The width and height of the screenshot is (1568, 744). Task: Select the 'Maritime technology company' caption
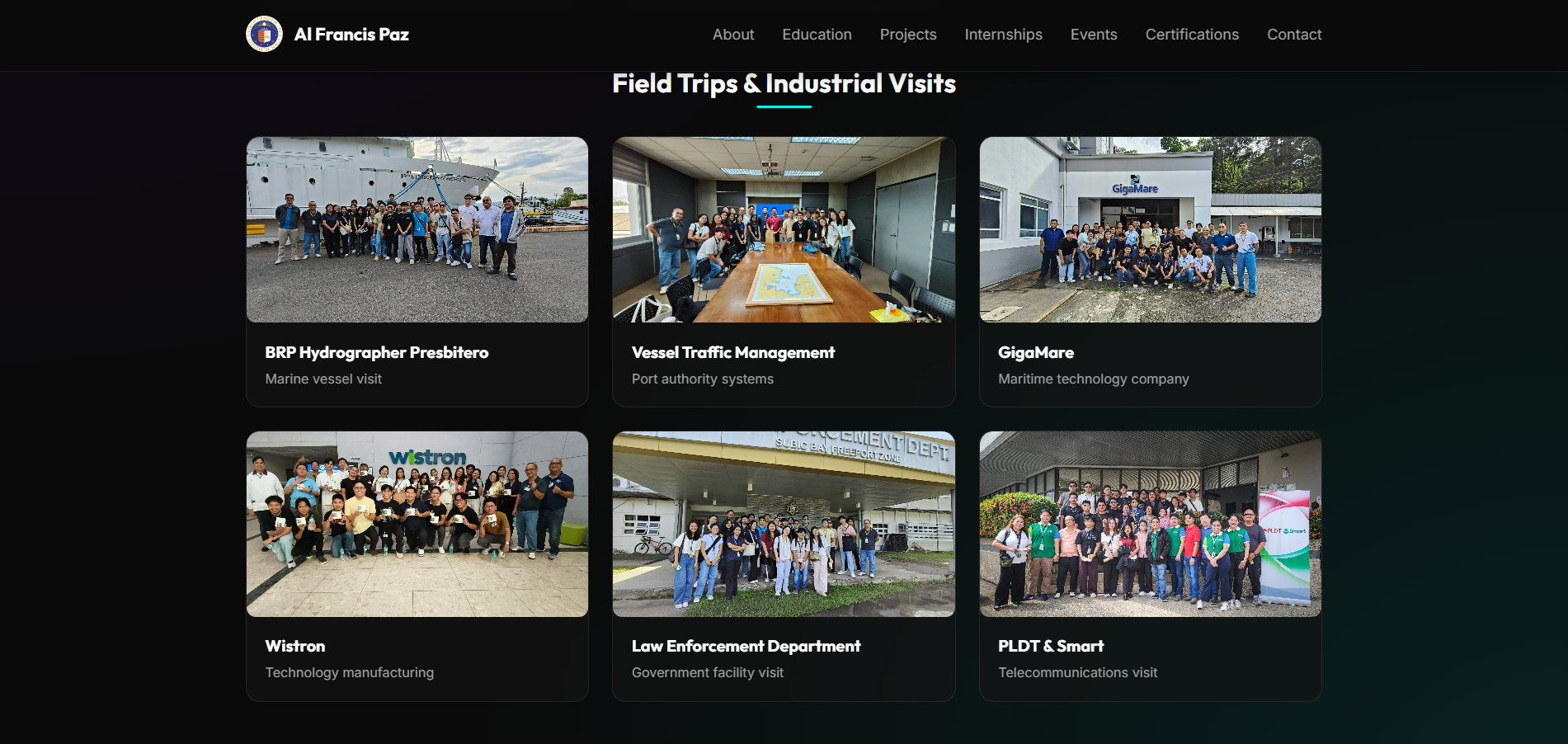1094,379
